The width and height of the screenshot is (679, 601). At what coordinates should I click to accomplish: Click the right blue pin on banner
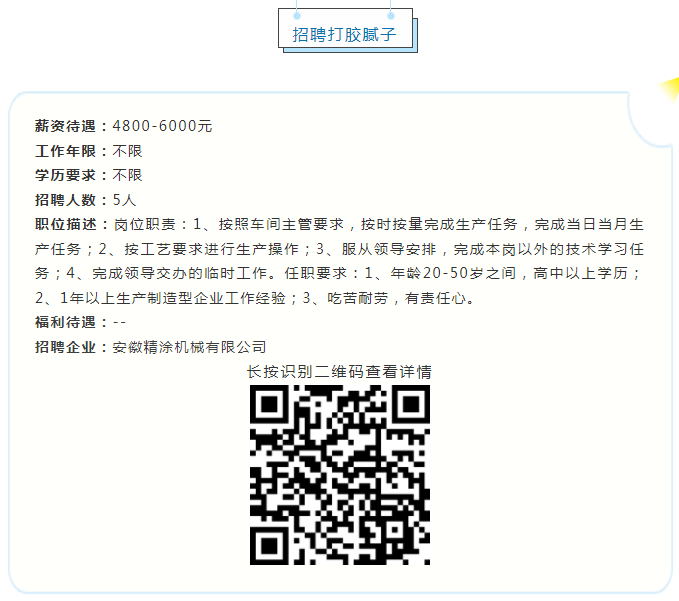[x=391, y=16]
